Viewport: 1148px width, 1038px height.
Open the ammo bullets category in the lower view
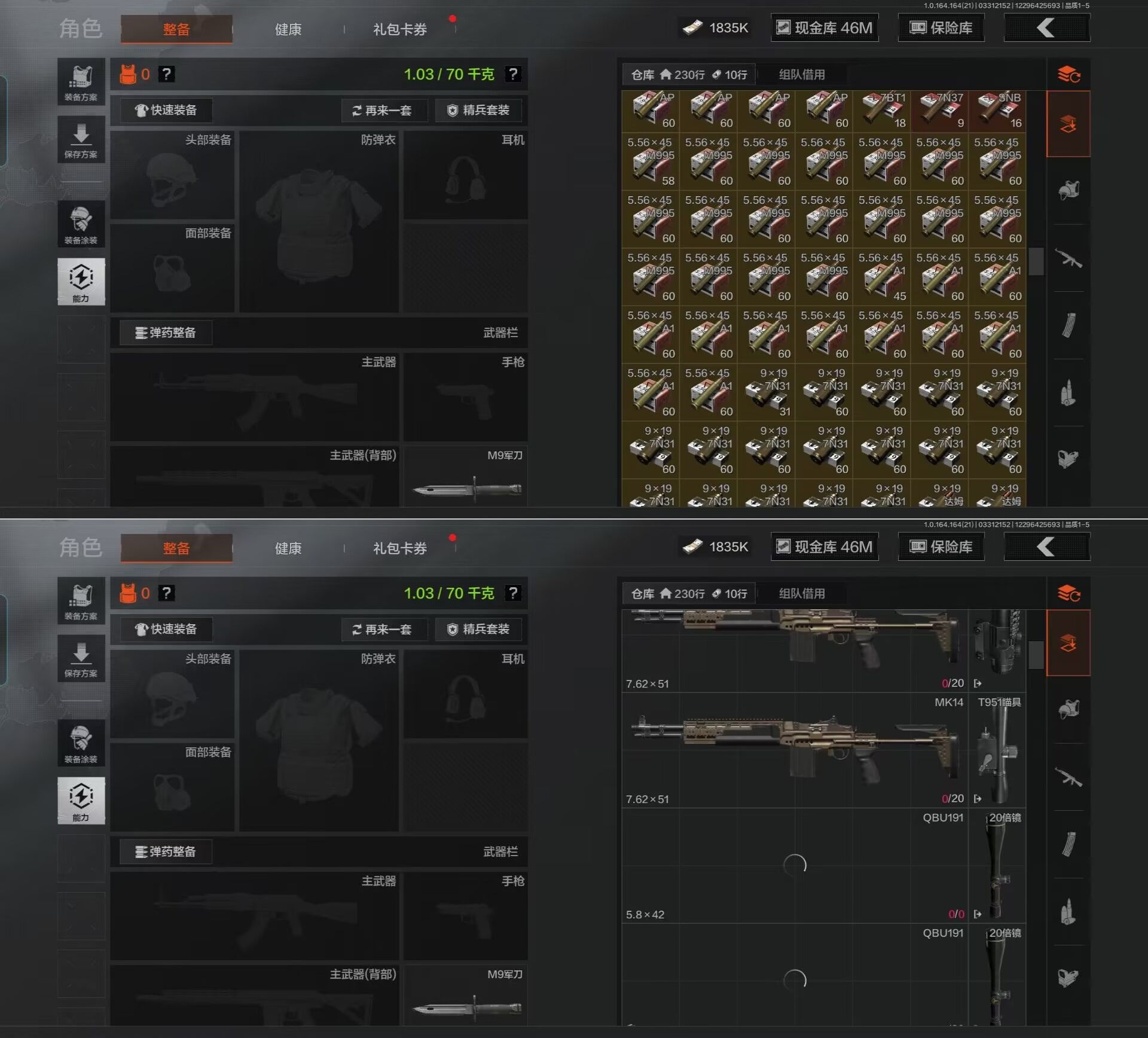click(1068, 912)
